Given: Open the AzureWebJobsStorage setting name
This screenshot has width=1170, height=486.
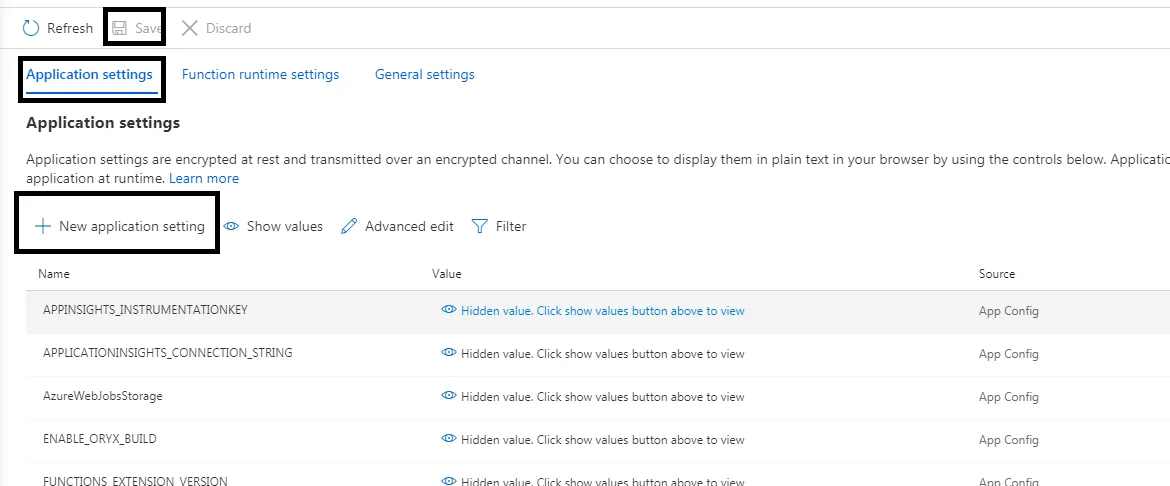Looking at the screenshot, I should [102, 396].
